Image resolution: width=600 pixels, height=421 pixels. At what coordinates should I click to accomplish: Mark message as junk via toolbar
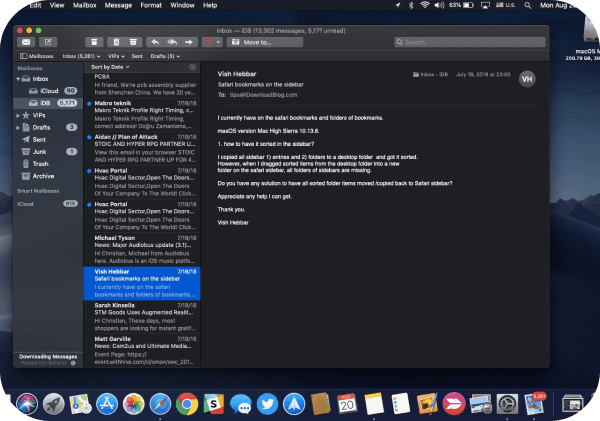click(x=133, y=42)
